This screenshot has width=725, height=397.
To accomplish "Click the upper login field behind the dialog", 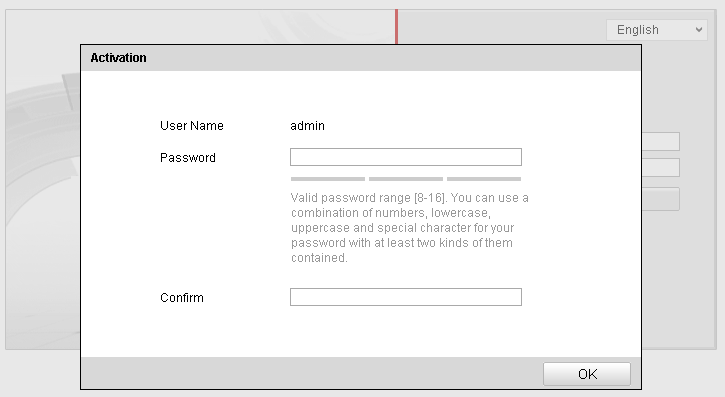I will click(661, 141).
